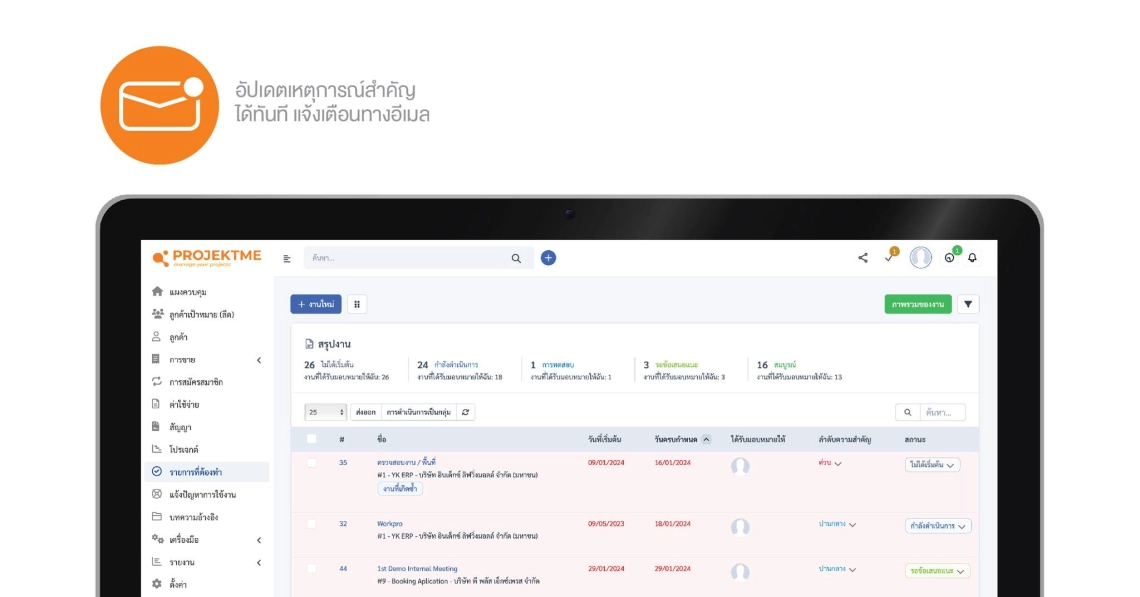Go to แผงควบคุม dashboard menu item
This screenshot has width=1140, height=597.
(x=187, y=292)
